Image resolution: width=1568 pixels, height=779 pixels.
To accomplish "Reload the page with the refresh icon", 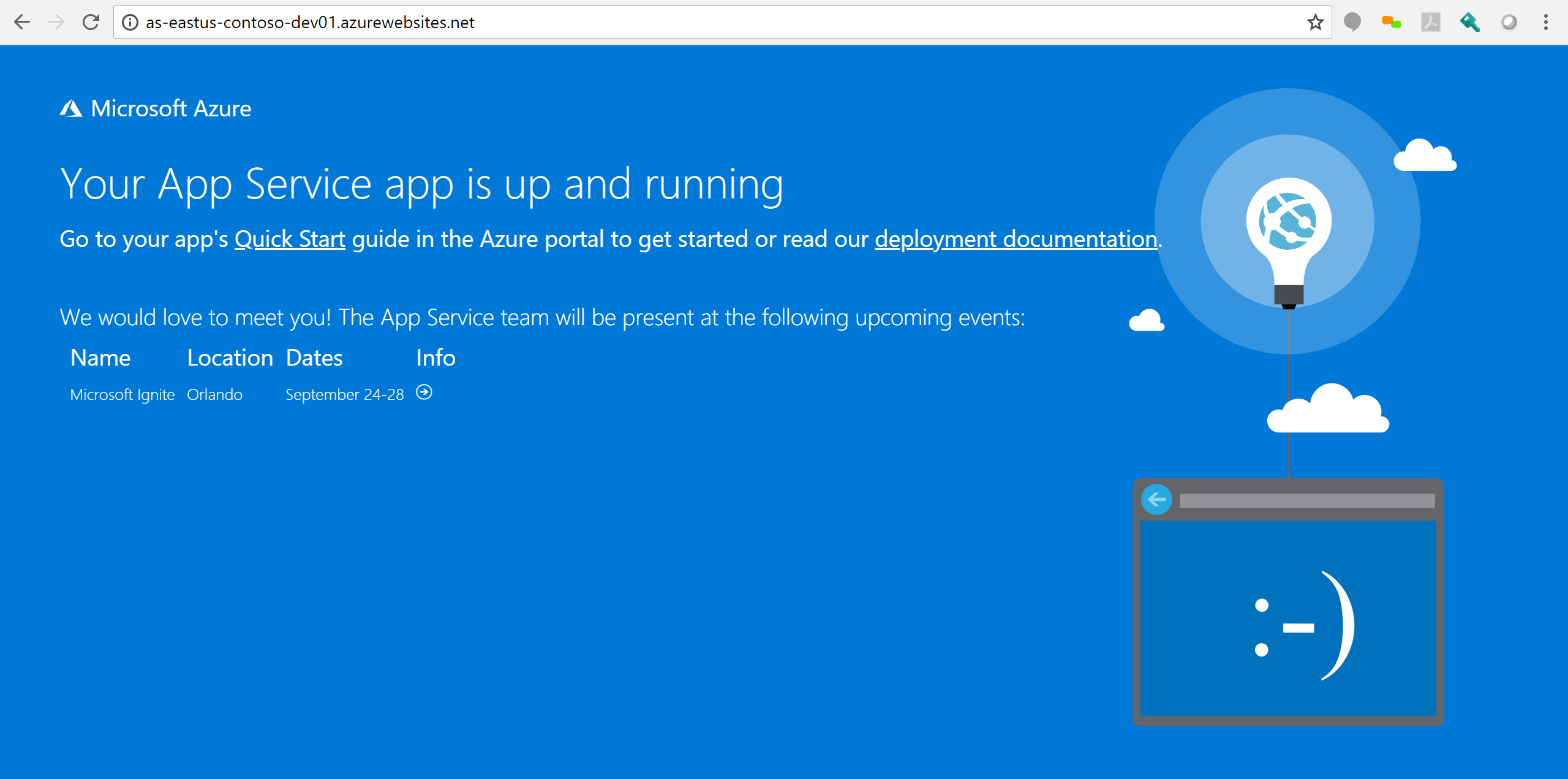I will 91,23.
